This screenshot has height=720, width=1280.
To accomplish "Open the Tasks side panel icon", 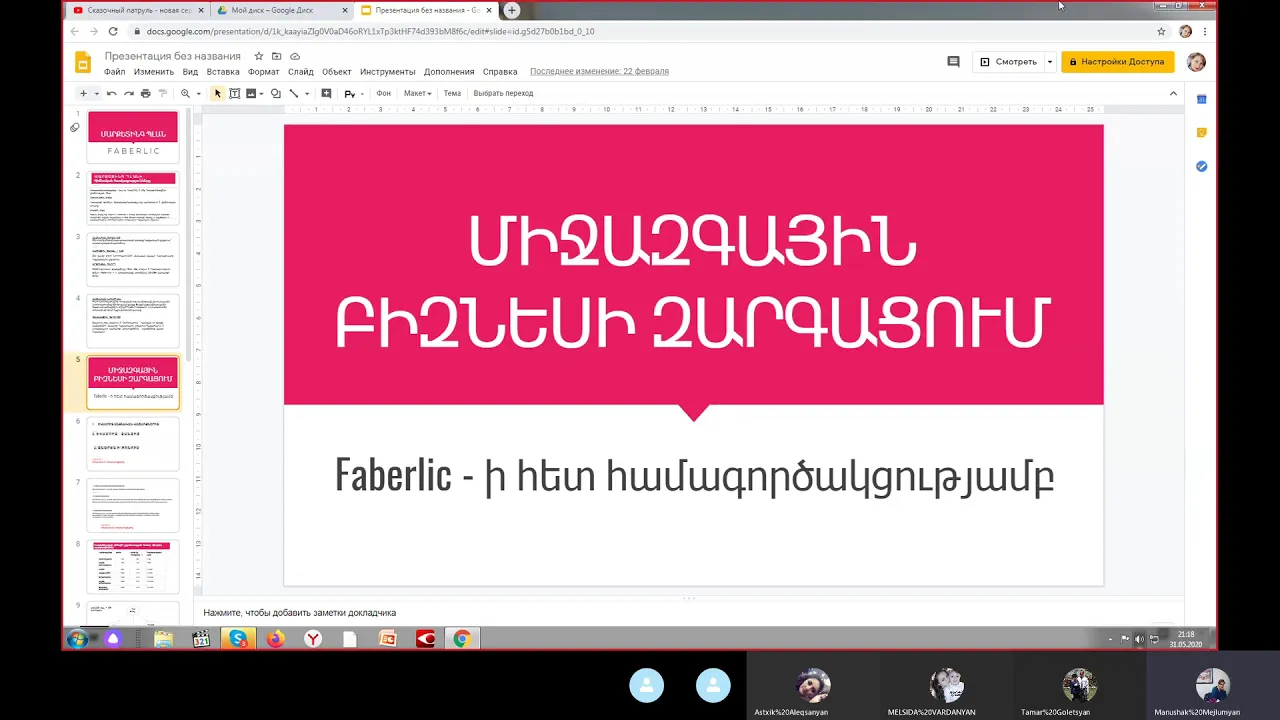I will pos(1201,166).
